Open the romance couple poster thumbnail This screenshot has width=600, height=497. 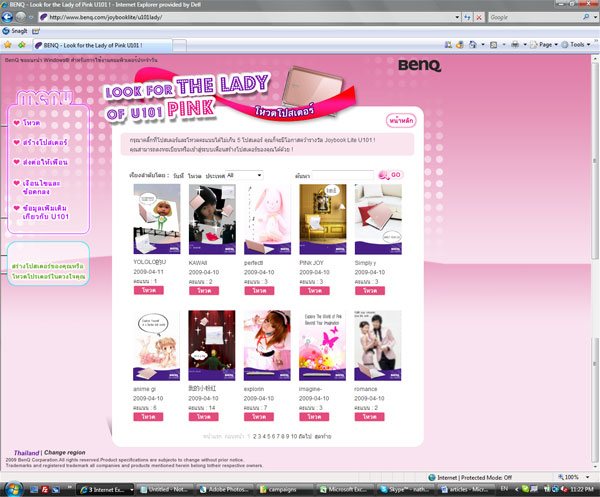point(378,345)
